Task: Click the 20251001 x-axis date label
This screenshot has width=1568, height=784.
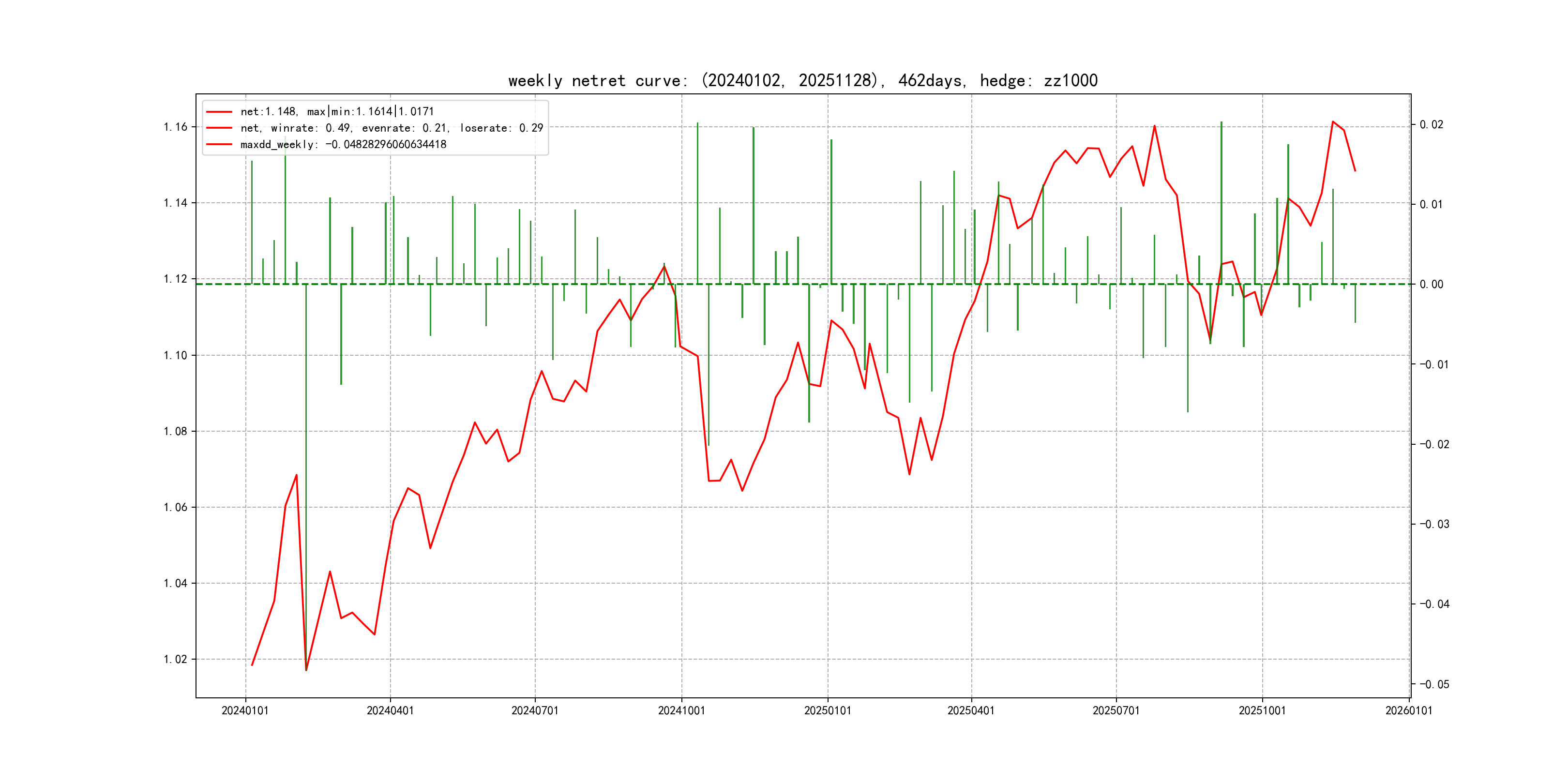Action: click(x=1262, y=710)
